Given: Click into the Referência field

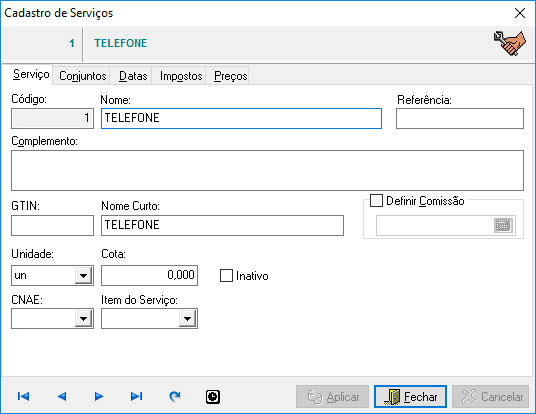Looking at the screenshot, I should click(x=460, y=119).
